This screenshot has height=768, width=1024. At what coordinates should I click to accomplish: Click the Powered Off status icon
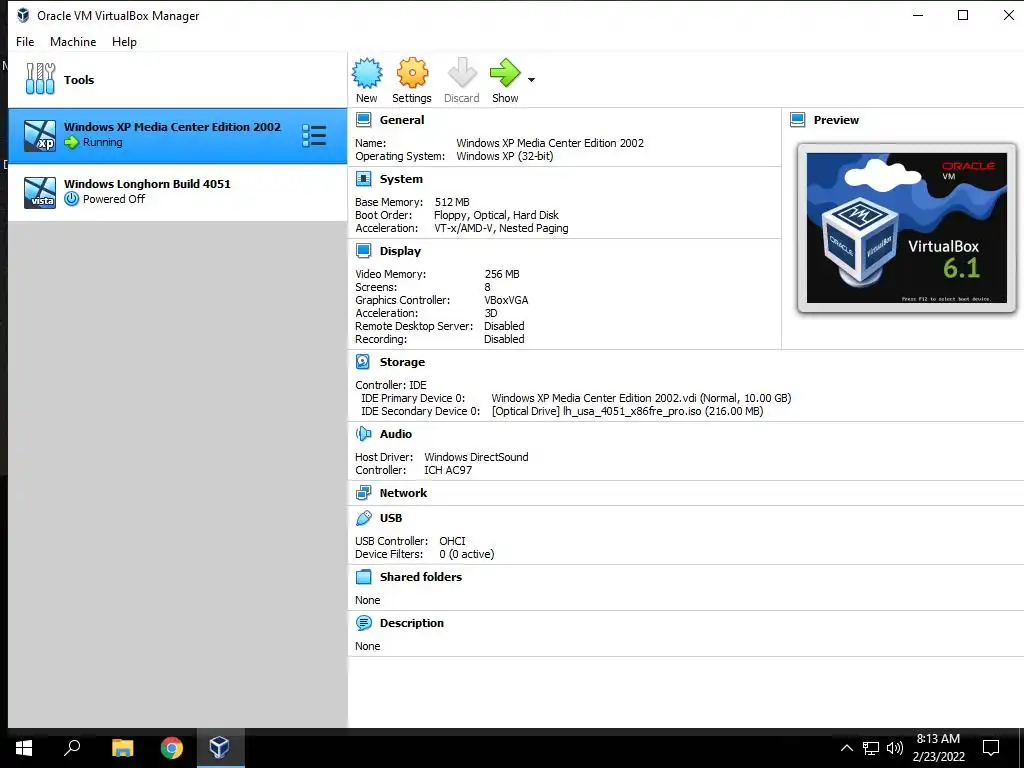pos(72,199)
